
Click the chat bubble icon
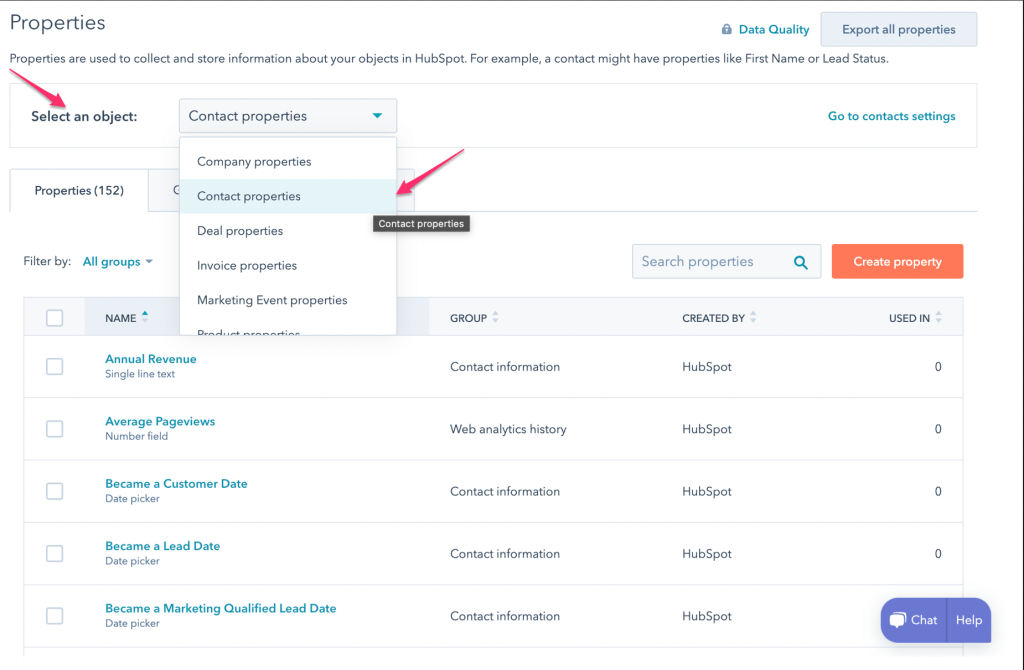[x=897, y=620]
